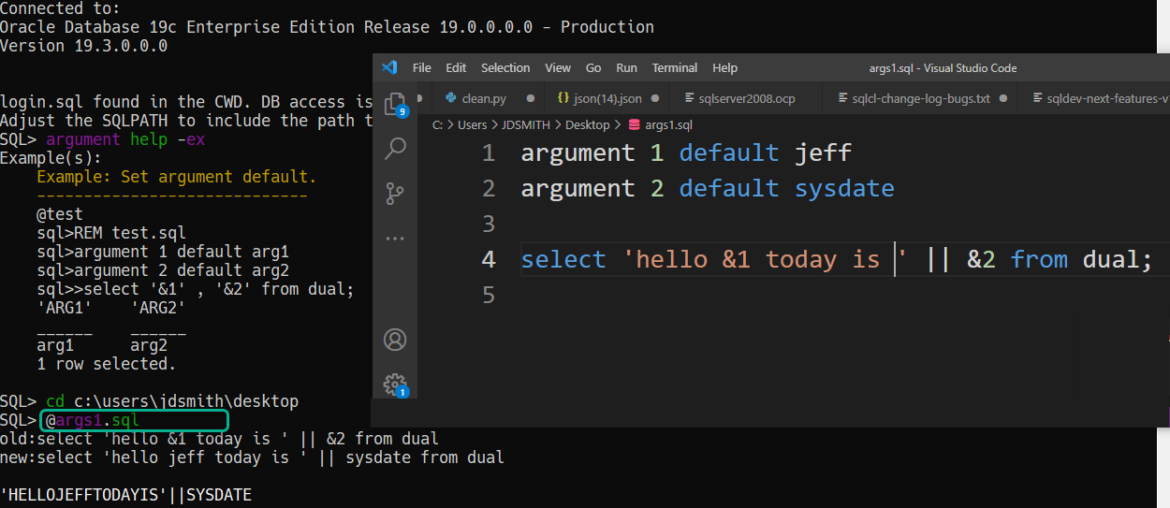Click 'sysdate' on editor line 2
The width and height of the screenshot is (1170, 508).
[x=844, y=189]
